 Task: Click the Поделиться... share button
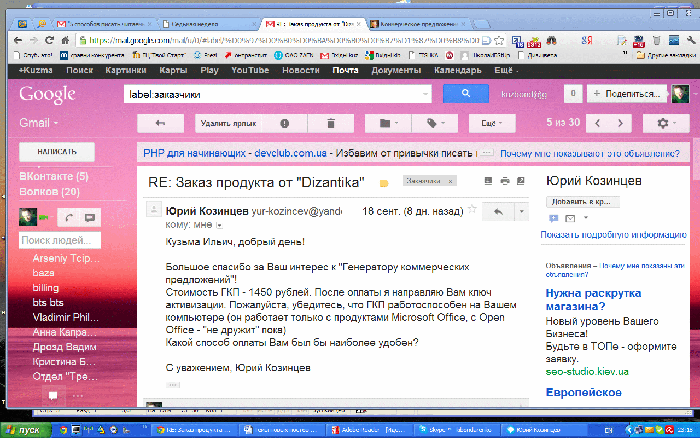627,94
